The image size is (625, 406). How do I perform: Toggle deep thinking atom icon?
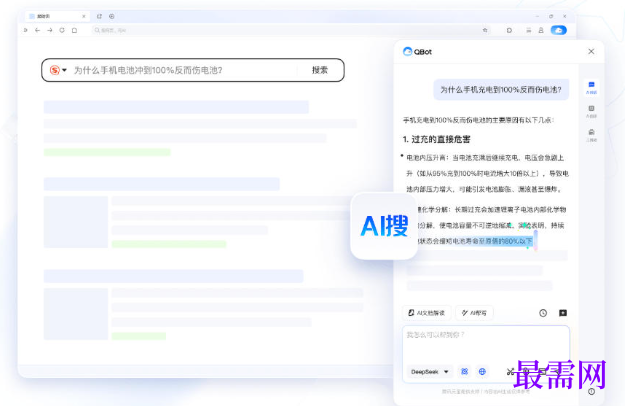click(464, 372)
